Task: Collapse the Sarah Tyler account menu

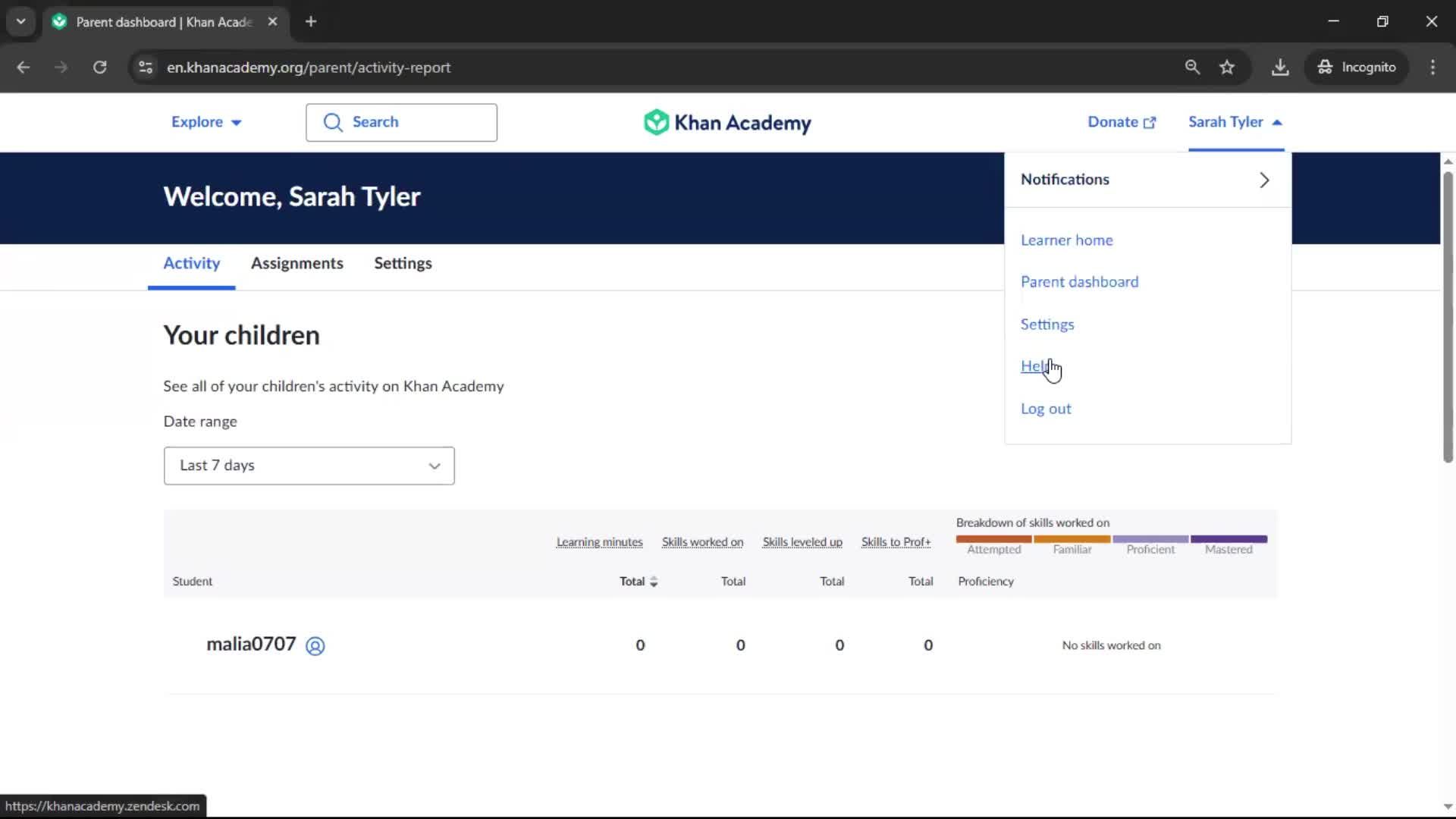Action: click(1235, 122)
